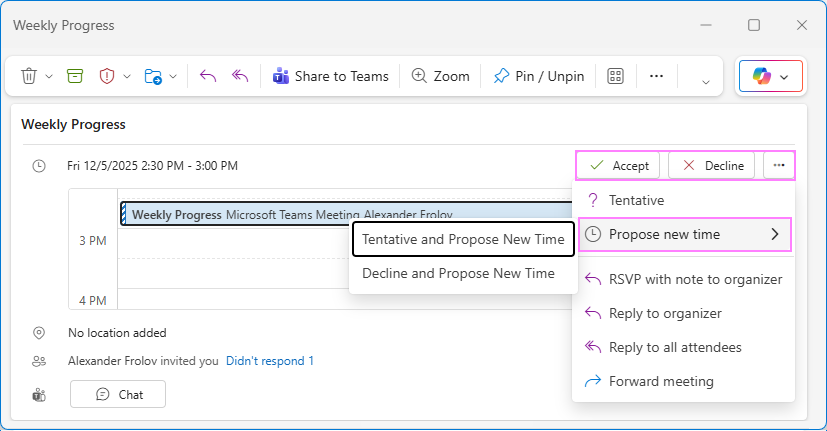827x431 pixels.
Task: Expand the Delete options dropdown arrow
Action: (x=49, y=76)
